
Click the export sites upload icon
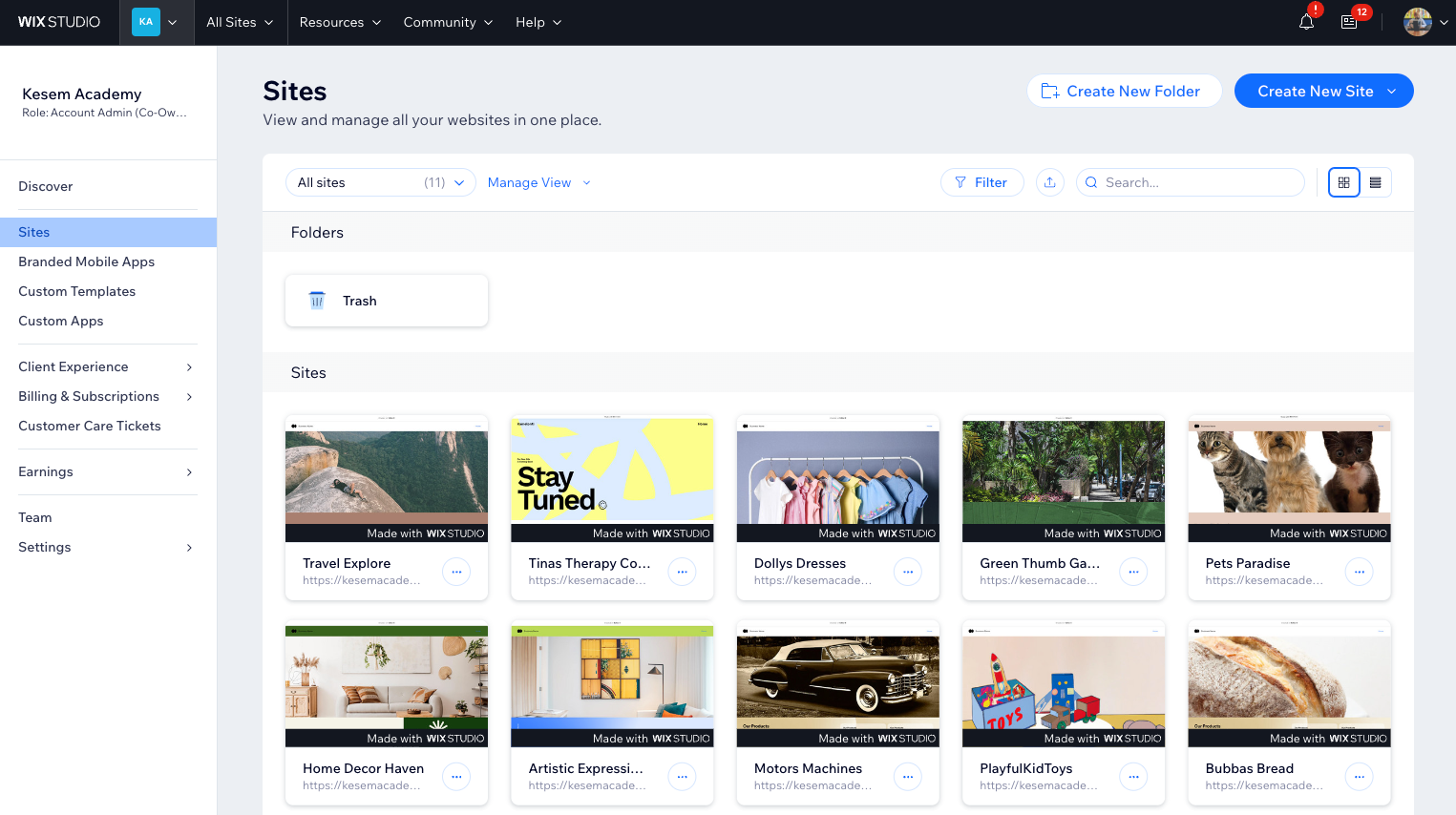[x=1049, y=182]
